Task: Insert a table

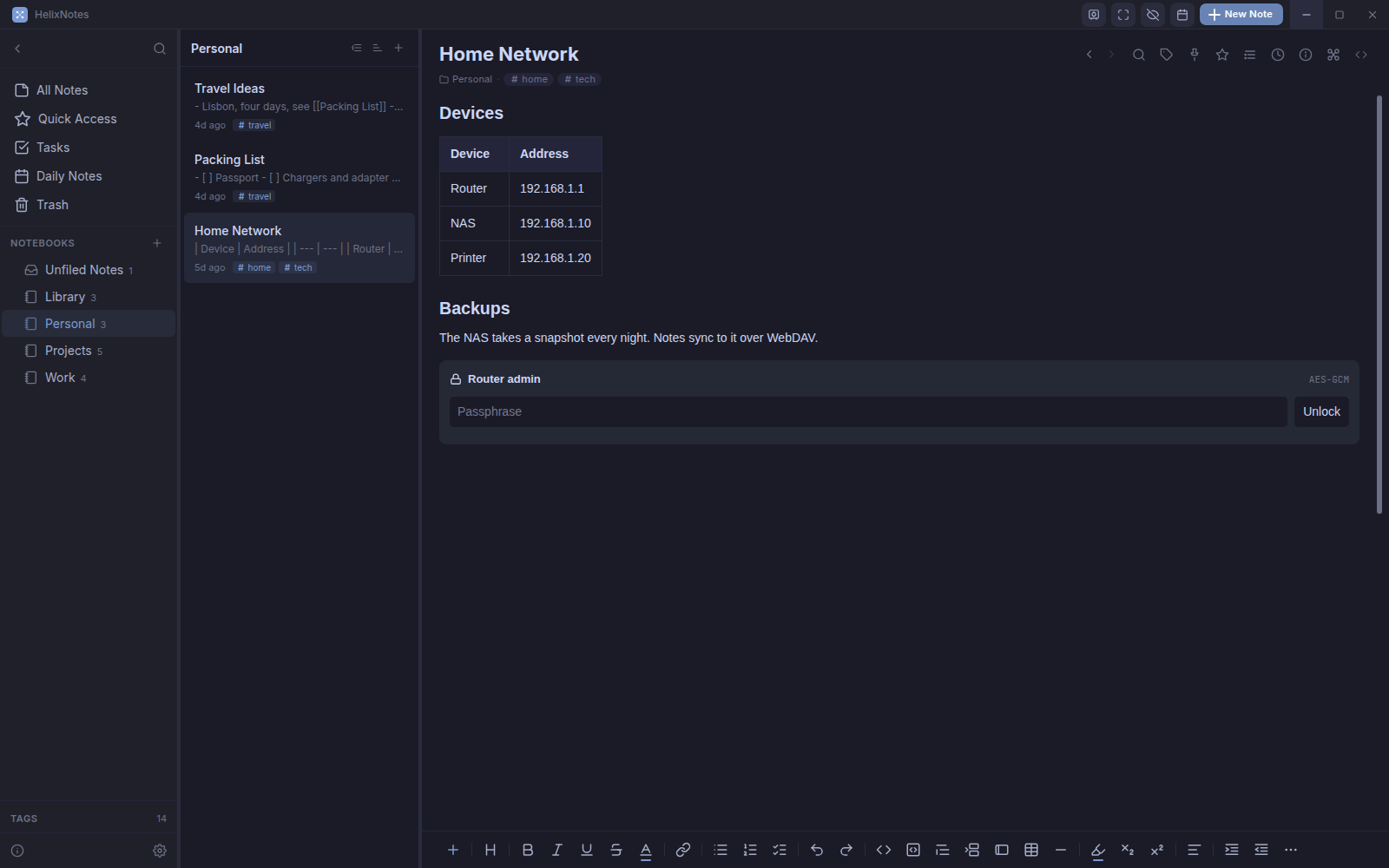Action: point(1031,850)
